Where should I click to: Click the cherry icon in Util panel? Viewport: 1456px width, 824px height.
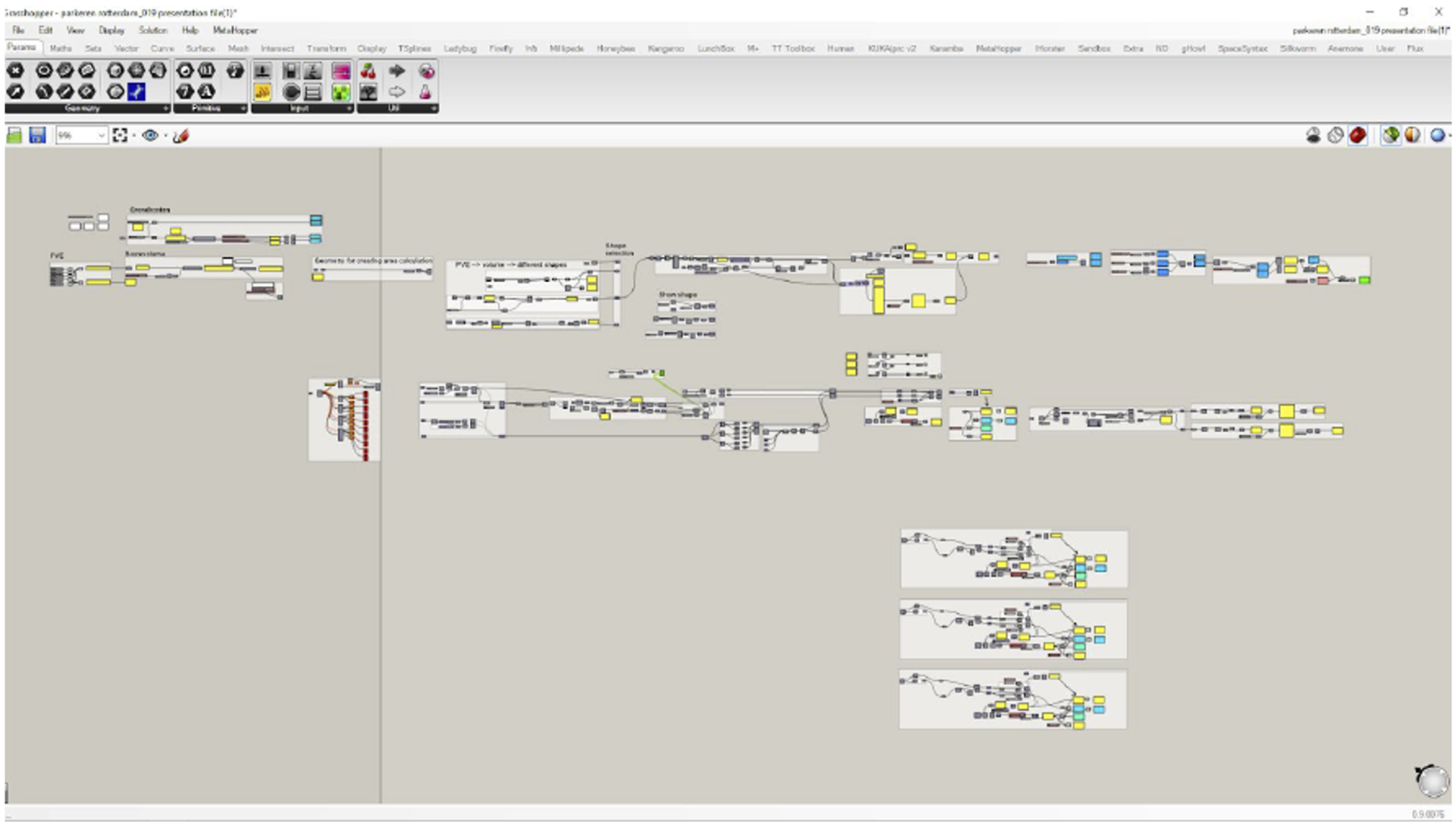point(368,71)
